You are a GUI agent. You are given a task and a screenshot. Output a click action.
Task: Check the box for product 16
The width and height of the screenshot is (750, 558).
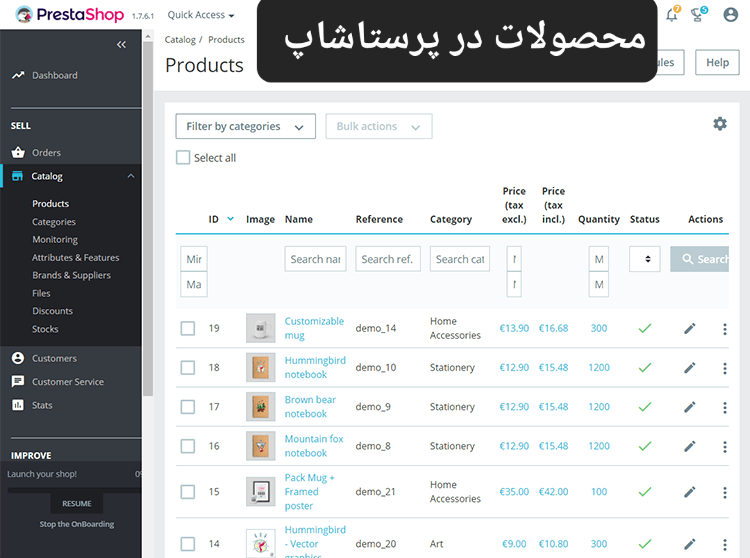(188, 446)
